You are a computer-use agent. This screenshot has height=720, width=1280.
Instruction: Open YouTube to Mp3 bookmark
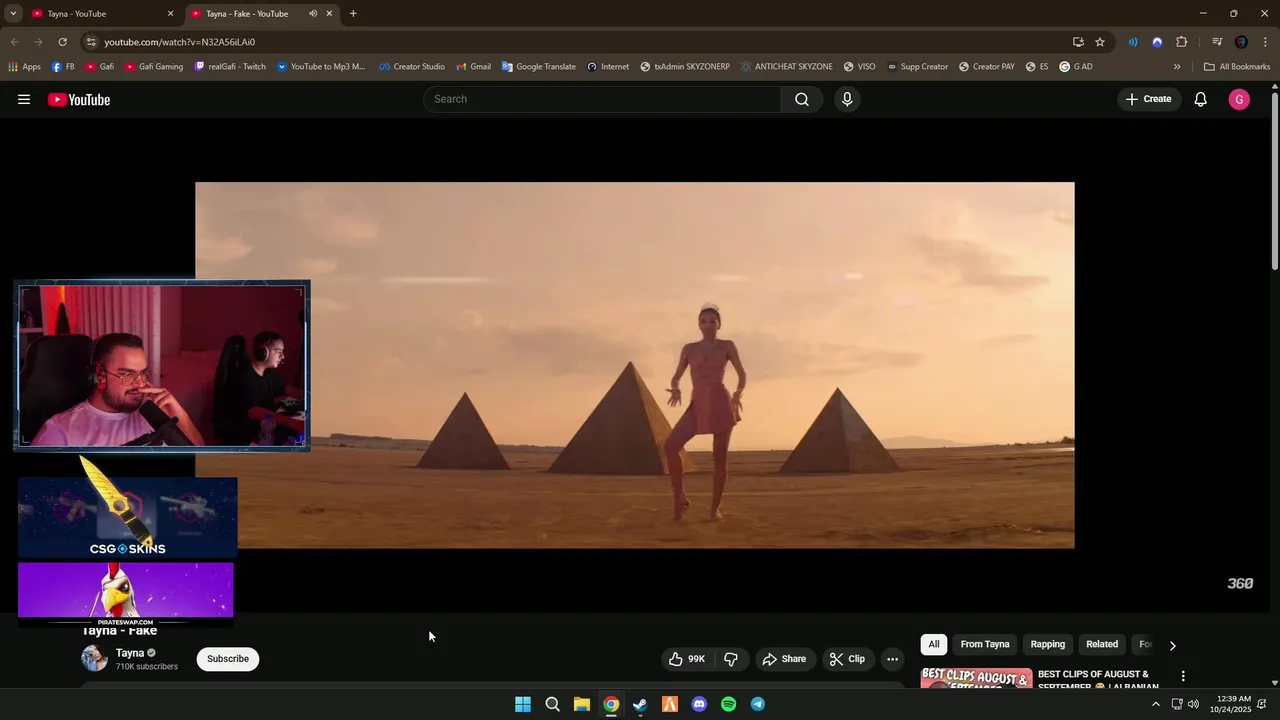click(321, 67)
